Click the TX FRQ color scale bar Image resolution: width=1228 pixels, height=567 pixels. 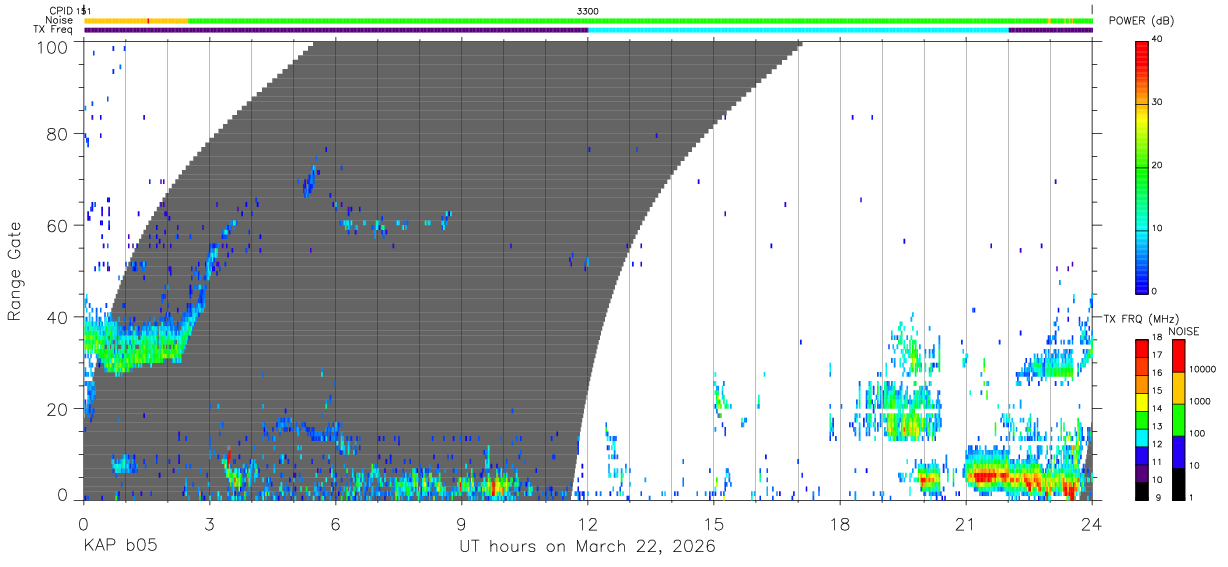coord(1142,418)
